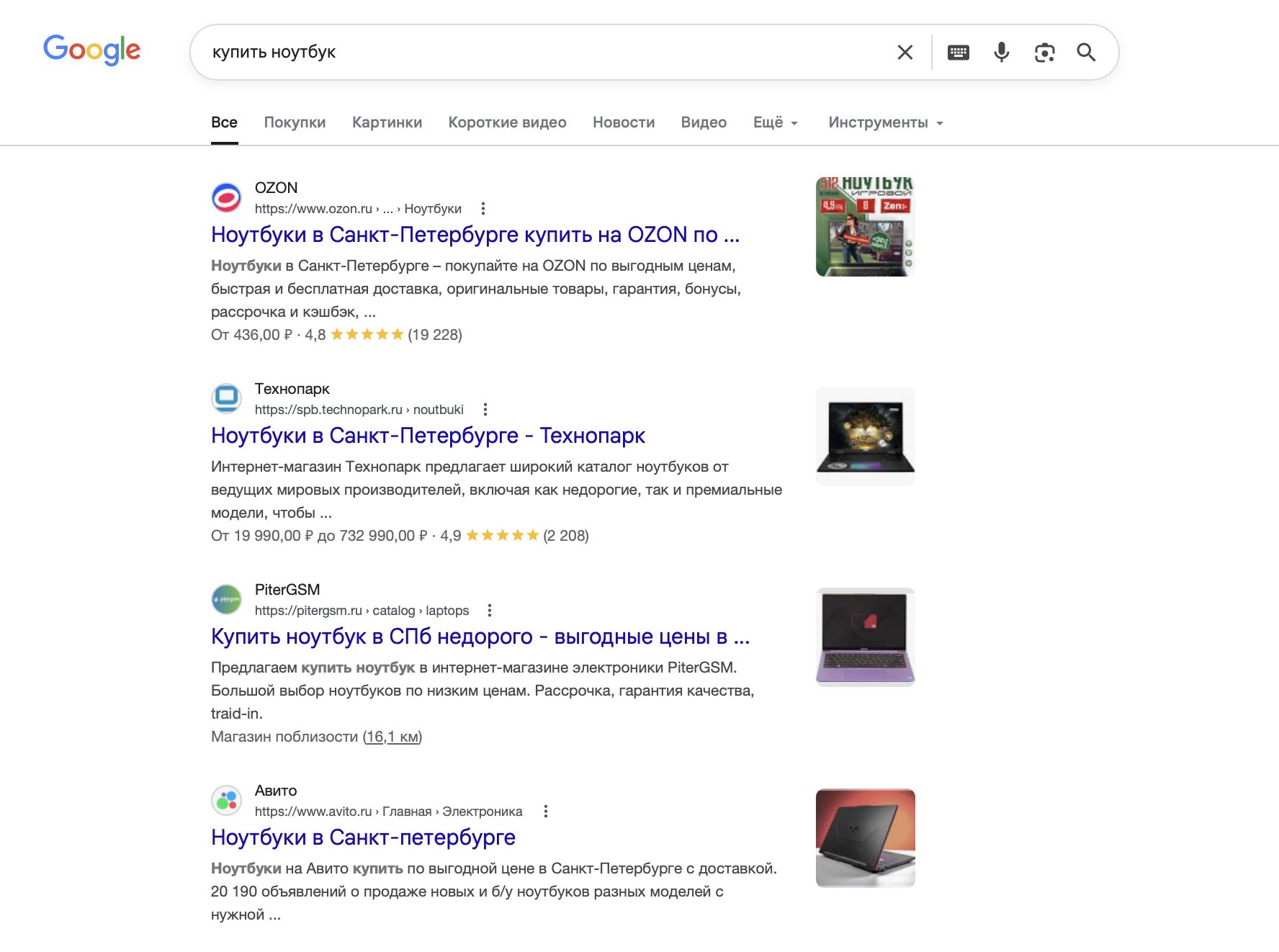Click the magnifying glass search button
This screenshot has width=1279, height=952.
[1086, 53]
